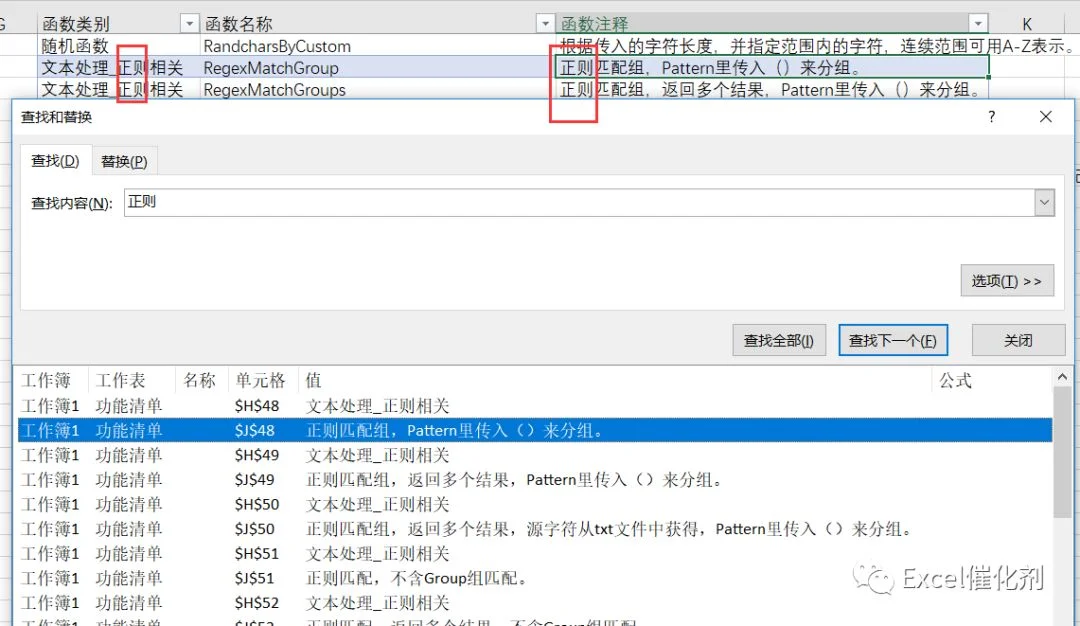Select the $J$51 search result row
This screenshot has height=626, width=1080.
click(534, 578)
